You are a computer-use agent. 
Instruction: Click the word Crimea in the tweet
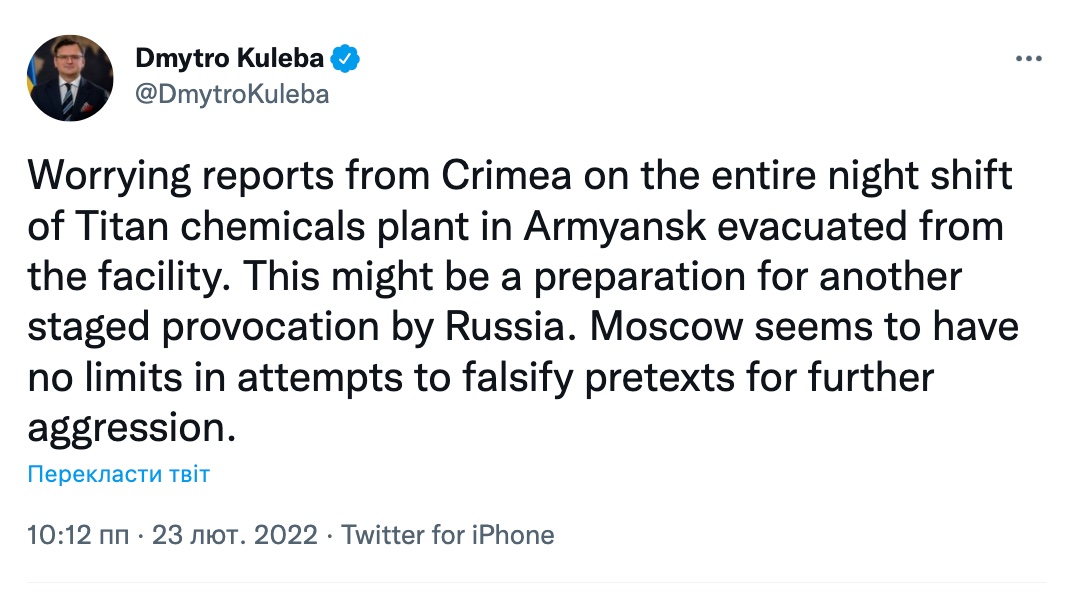coord(506,176)
